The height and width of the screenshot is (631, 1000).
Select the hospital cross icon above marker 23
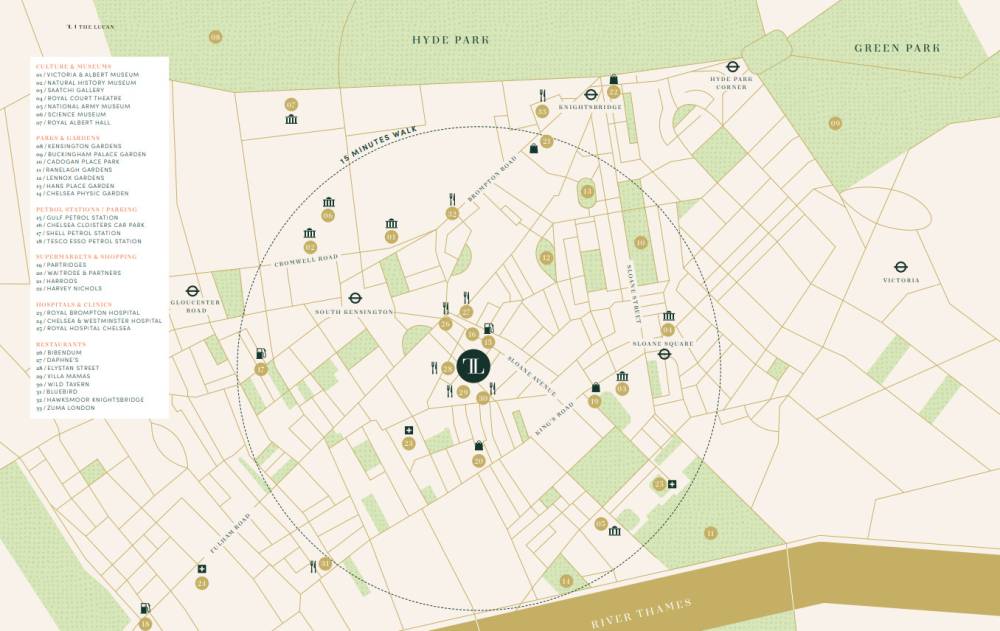[x=409, y=431]
